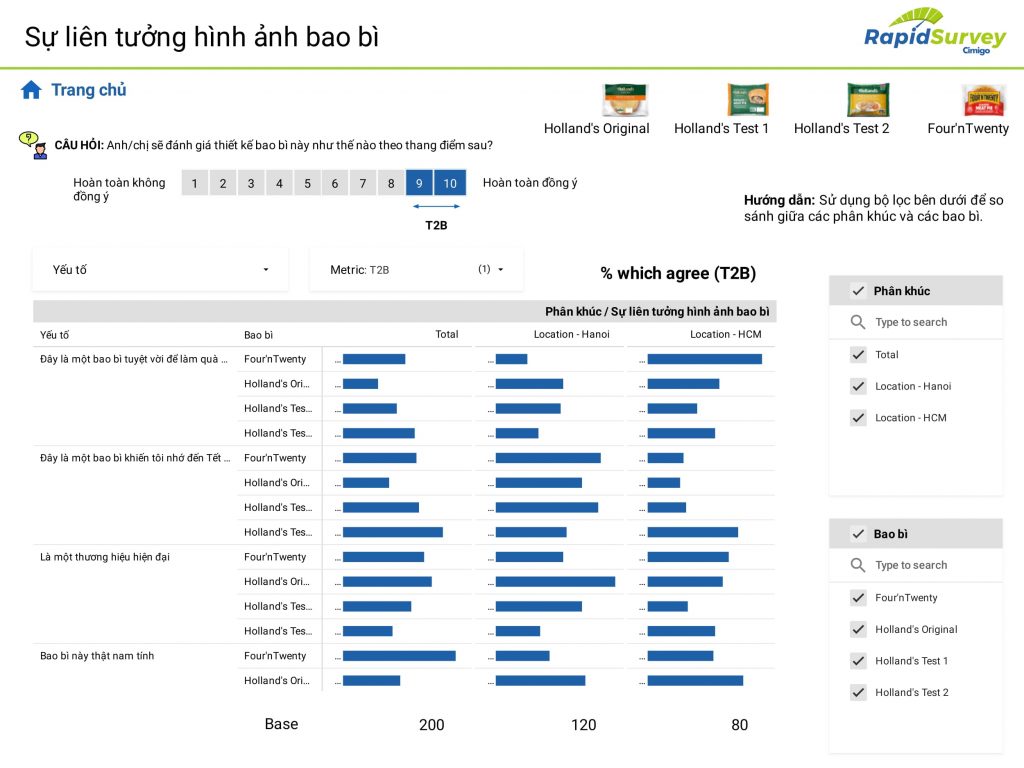
Task: Click the home icon beside Trang chủ
Action: point(31,89)
